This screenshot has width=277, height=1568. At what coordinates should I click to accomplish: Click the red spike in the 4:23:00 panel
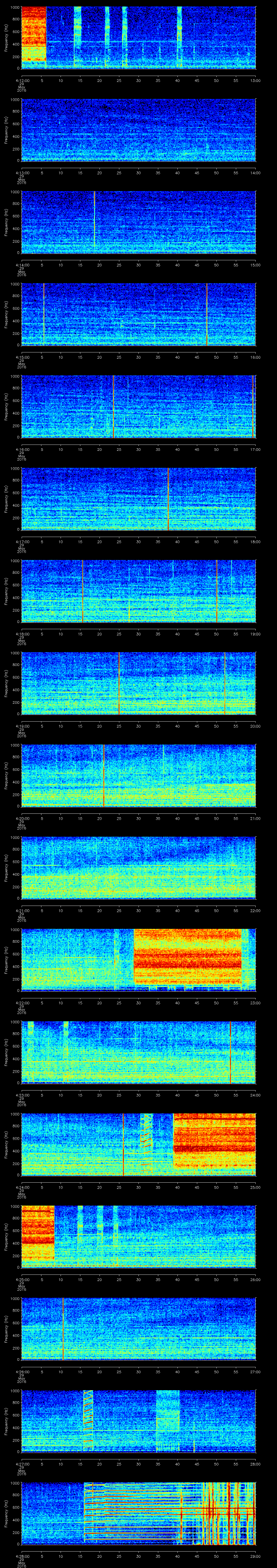coord(230,1052)
